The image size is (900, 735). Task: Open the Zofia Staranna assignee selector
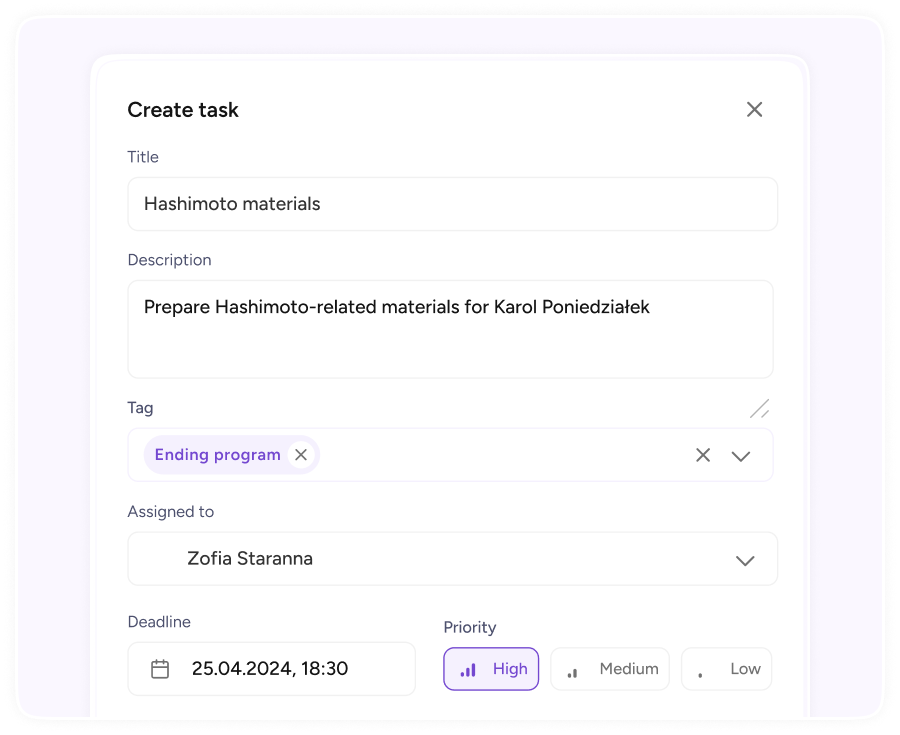(x=452, y=559)
